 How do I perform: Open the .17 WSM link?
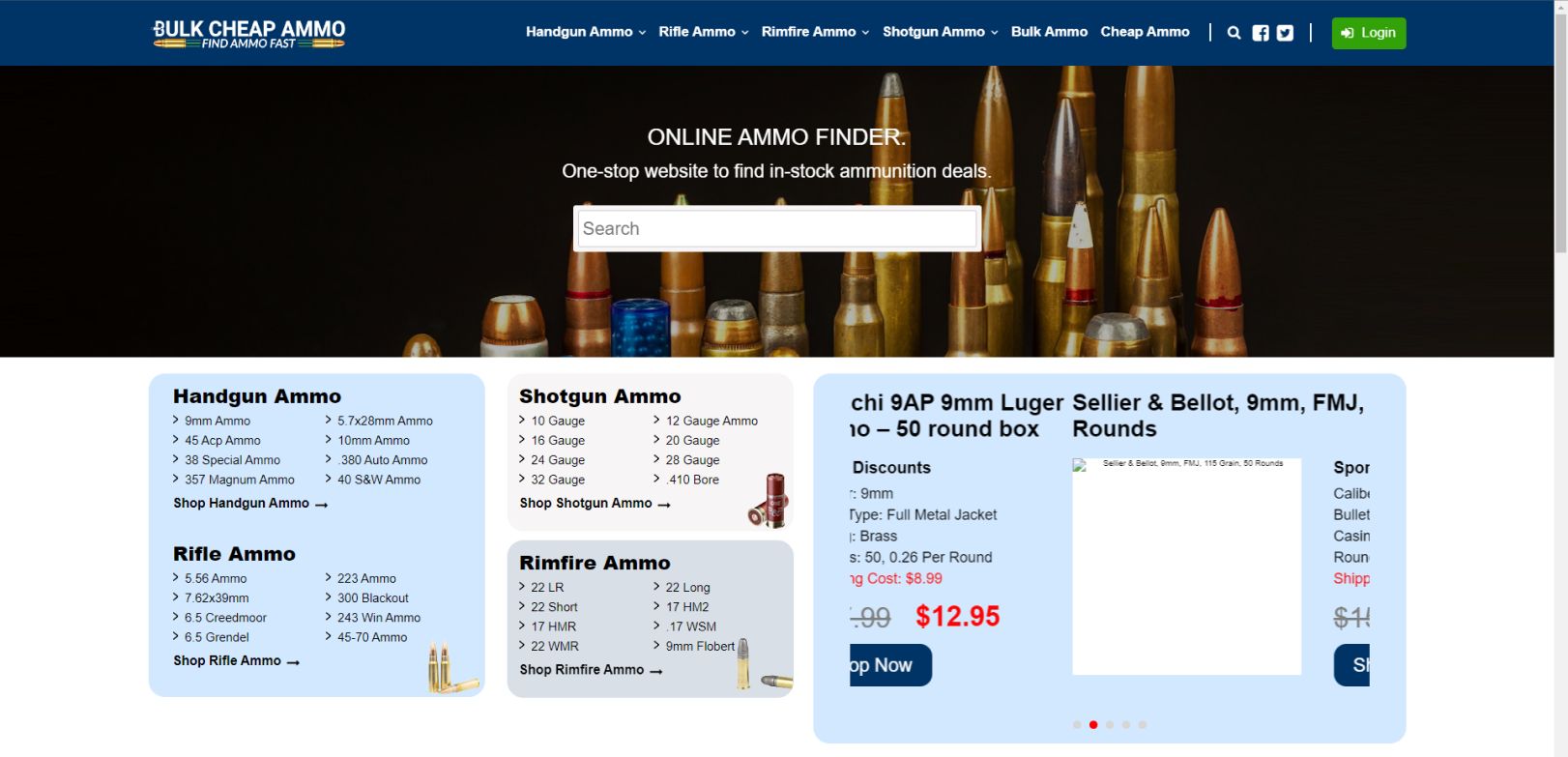[691, 626]
